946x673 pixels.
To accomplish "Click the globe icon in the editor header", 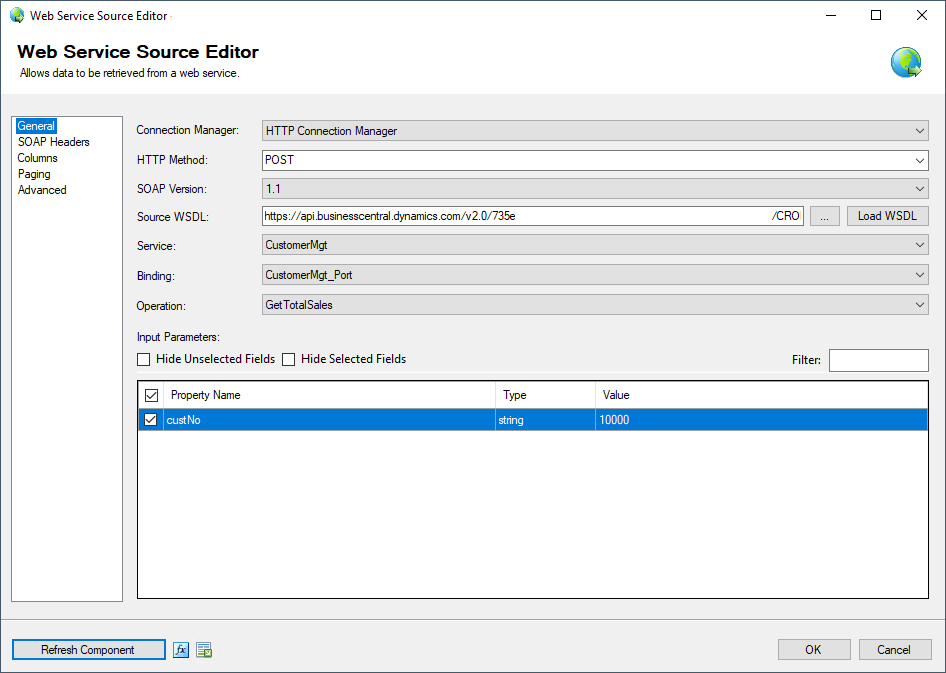I will (x=905, y=61).
